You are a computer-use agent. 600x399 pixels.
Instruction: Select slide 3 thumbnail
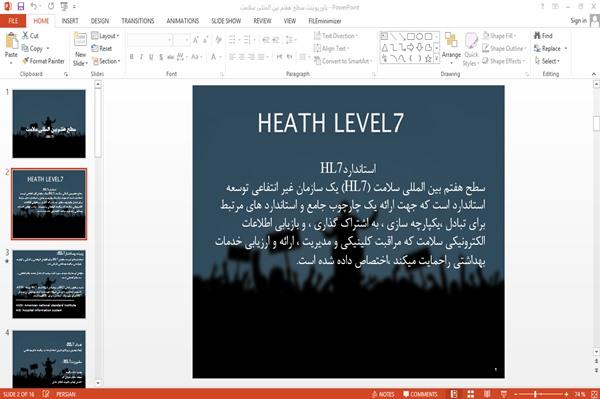(49, 284)
